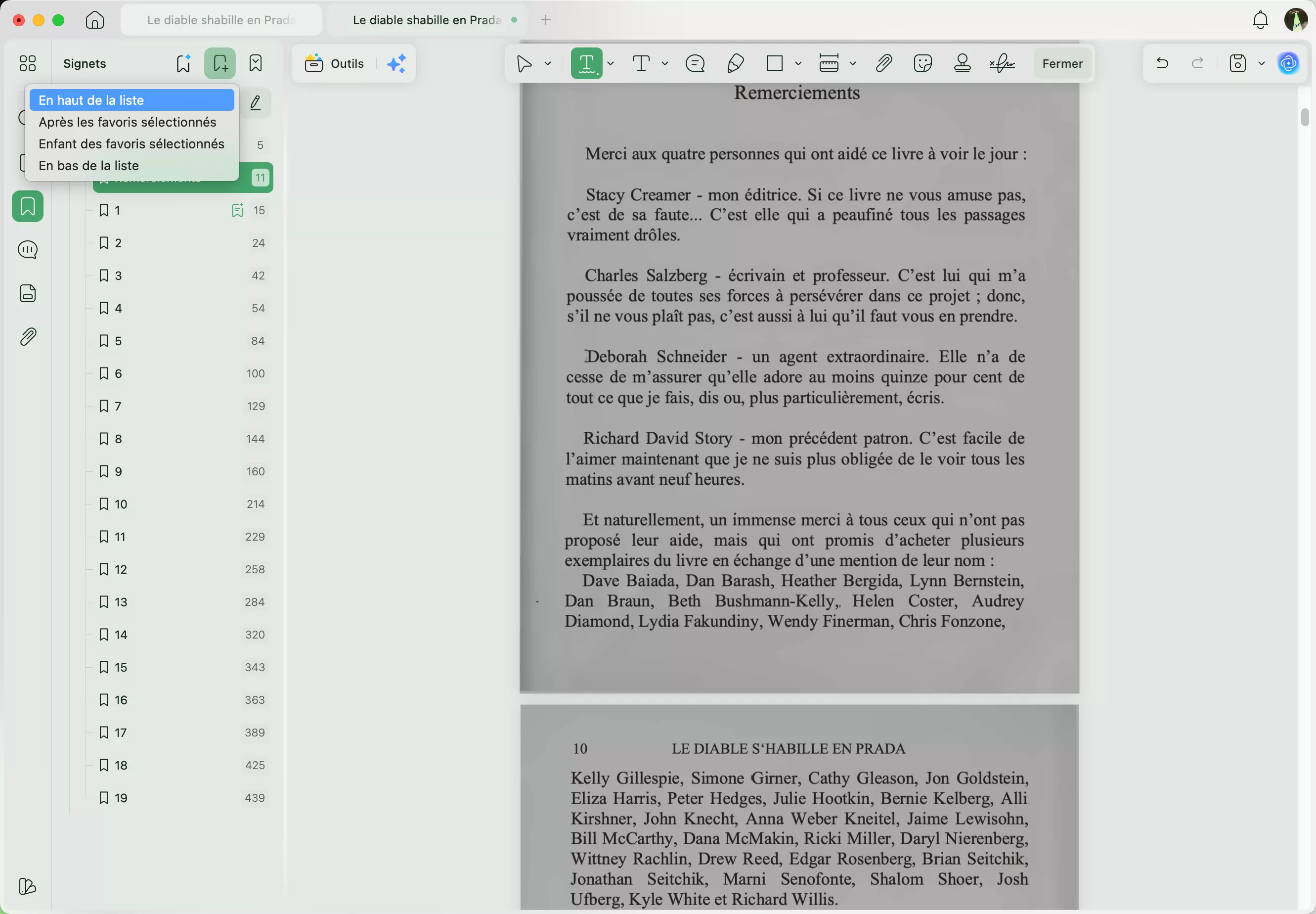Select "Enfant des favoris sélectionnés" menu item
Image resolution: width=1316 pixels, height=914 pixels.
(x=131, y=144)
